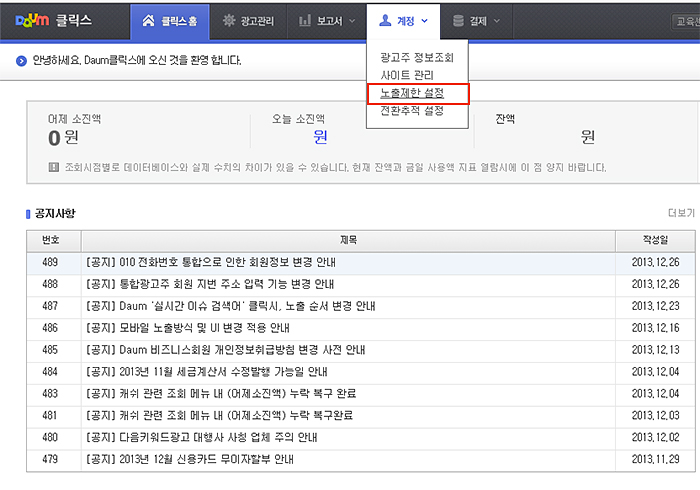Click 더보기 link for notices

coord(681,213)
